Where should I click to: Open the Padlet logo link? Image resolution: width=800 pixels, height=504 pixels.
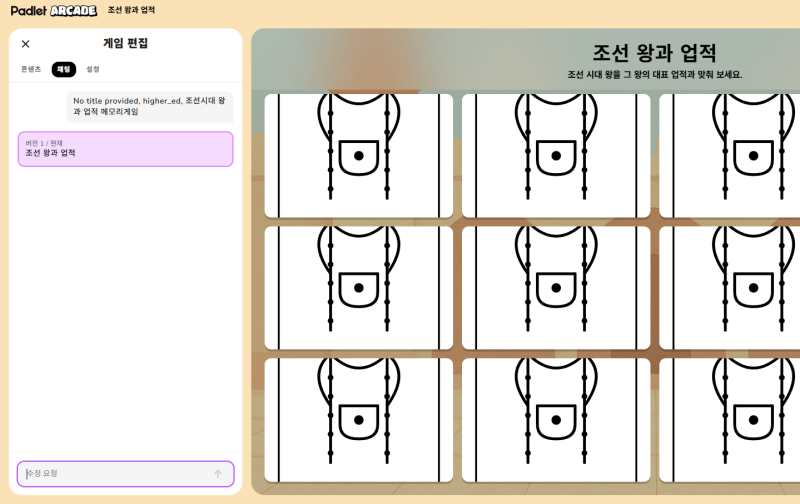coord(29,10)
